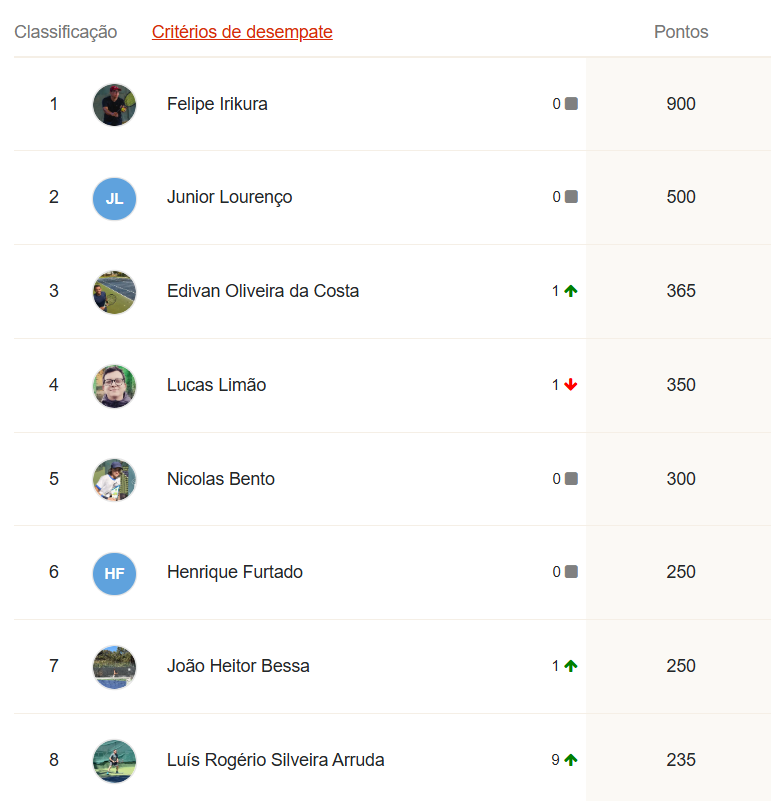Viewport: 771px width, 801px height.
Task: Click the gray no-change square for Henrique Furtado
Action: click(x=571, y=572)
